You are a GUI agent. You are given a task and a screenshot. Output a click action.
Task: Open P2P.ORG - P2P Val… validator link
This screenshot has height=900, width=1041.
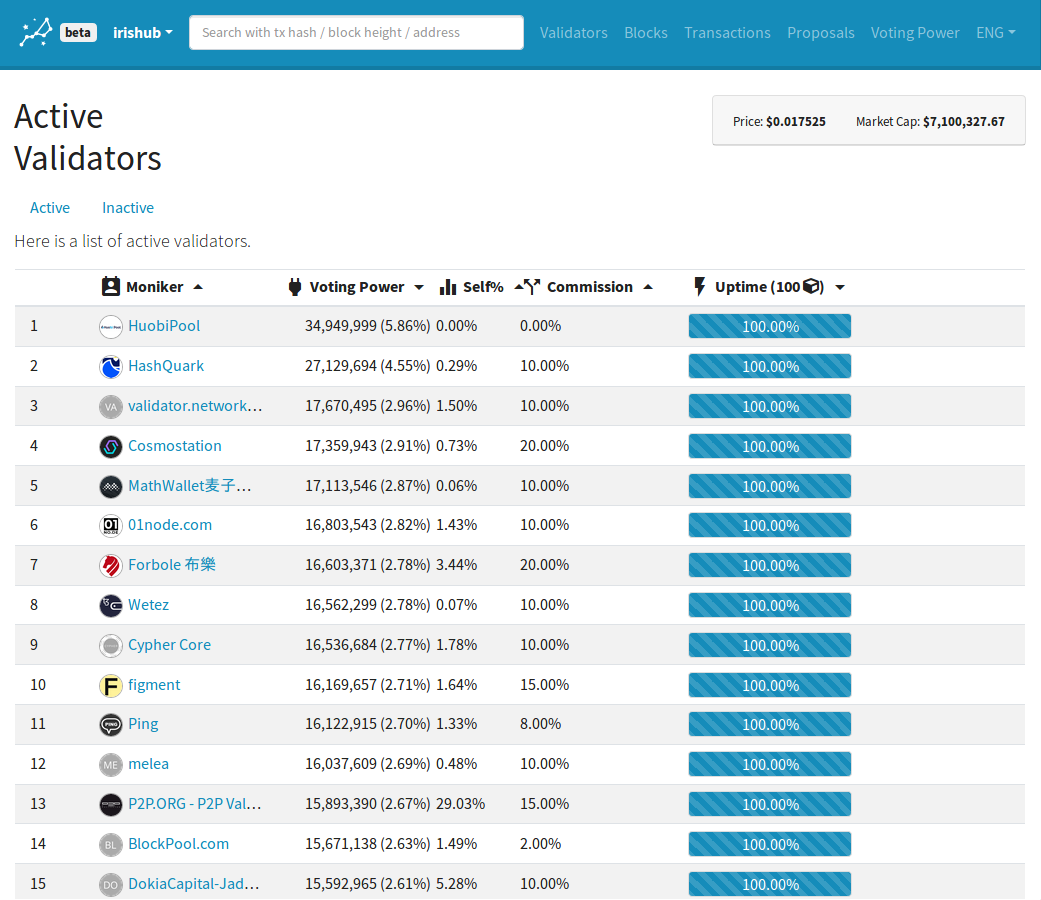pyautogui.click(x=195, y=803)
